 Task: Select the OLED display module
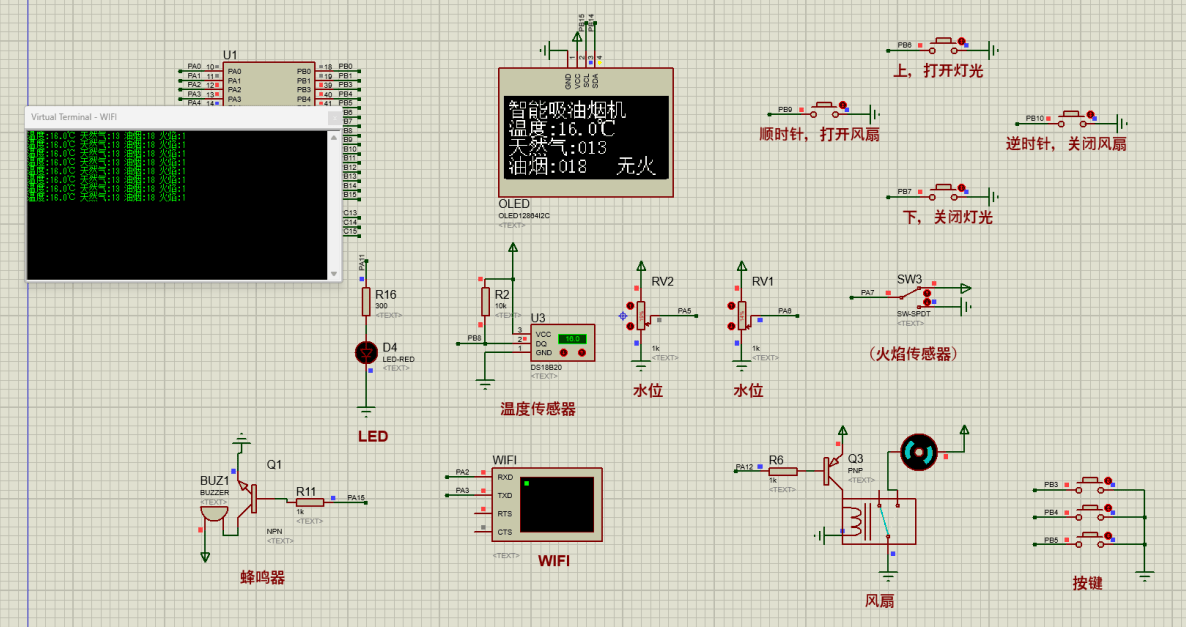[x=586, y=133]
